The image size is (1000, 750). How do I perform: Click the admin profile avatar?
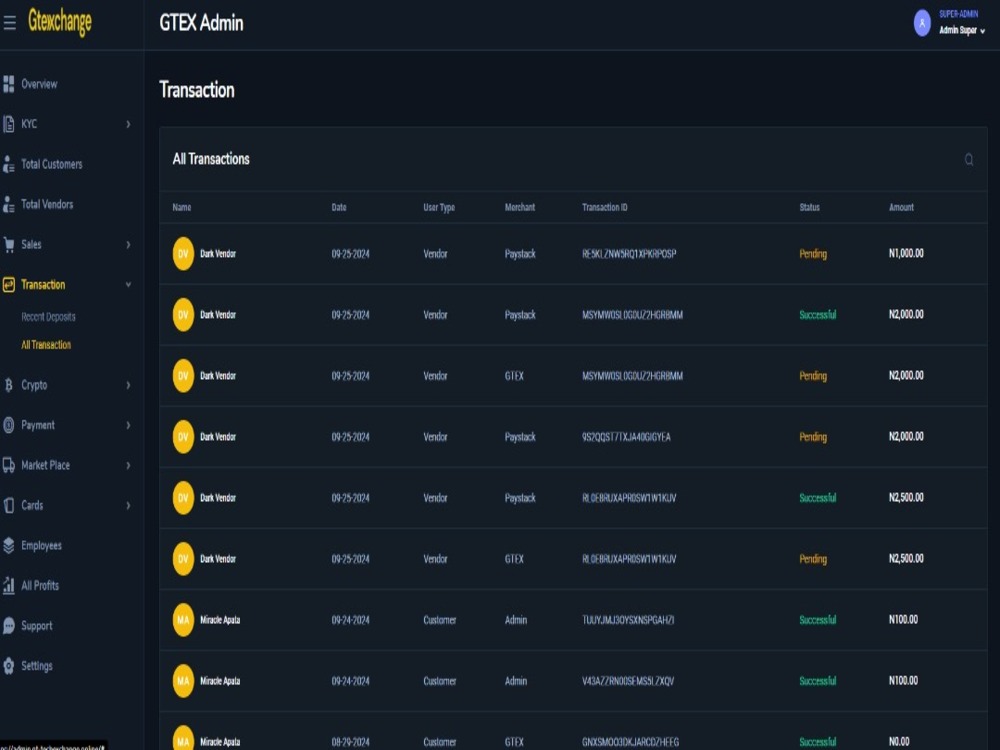(922, 23)
